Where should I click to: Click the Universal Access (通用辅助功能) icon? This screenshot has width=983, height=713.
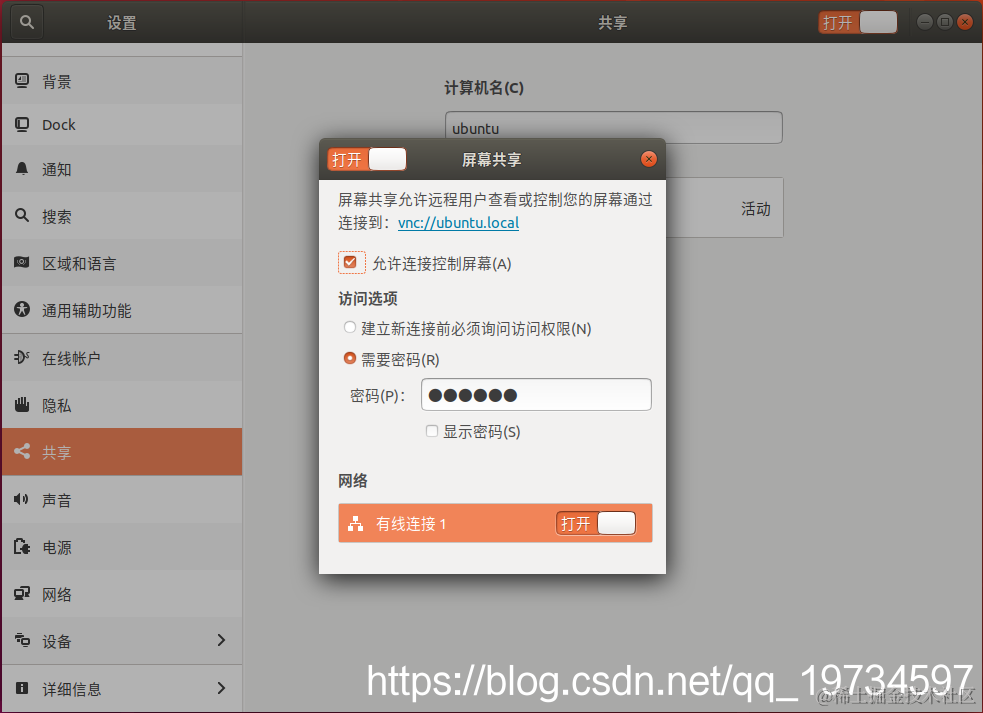point(22,309)
